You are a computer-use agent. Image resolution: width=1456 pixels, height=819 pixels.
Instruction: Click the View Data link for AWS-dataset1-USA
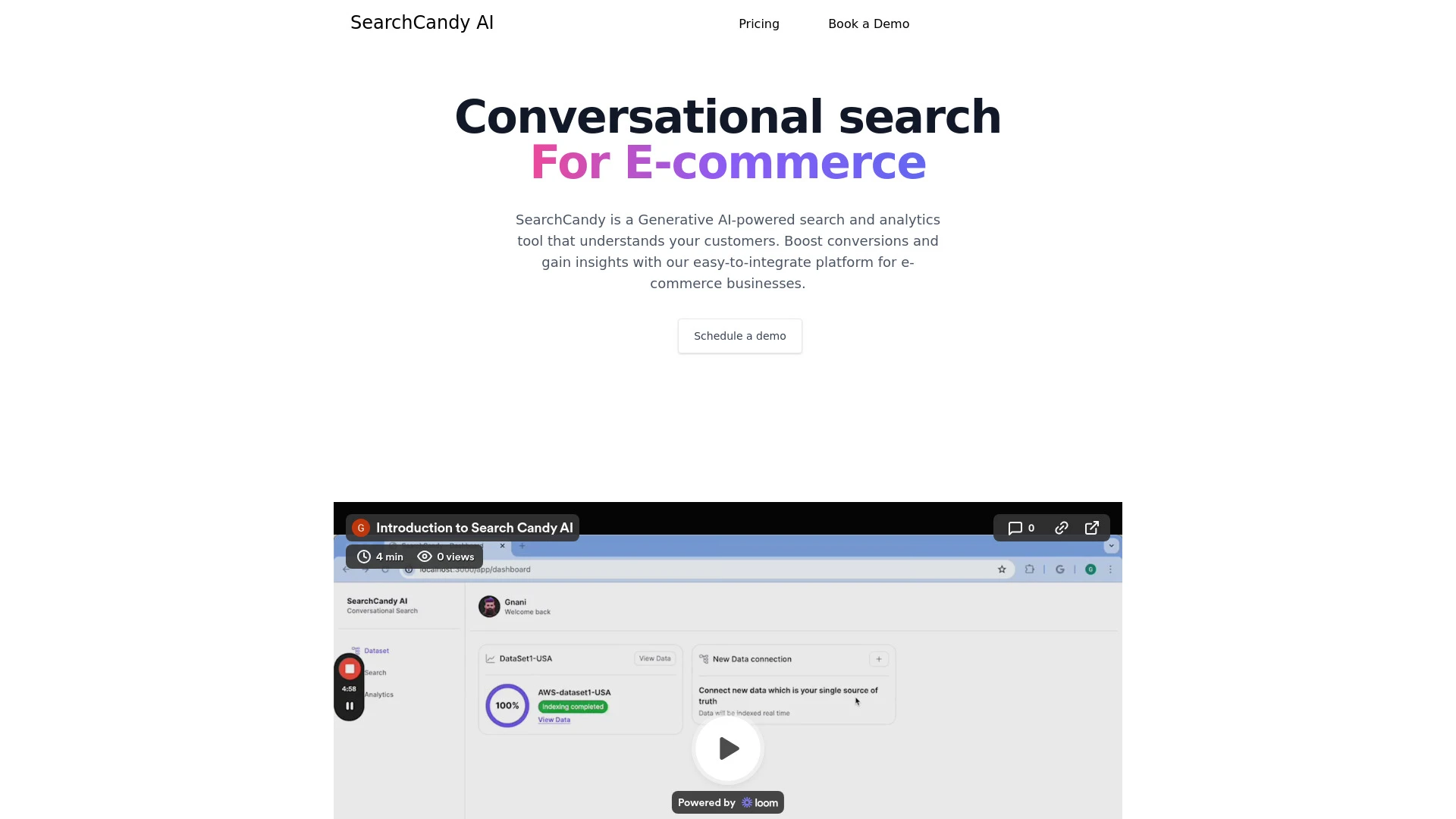(x=555, y=720)
